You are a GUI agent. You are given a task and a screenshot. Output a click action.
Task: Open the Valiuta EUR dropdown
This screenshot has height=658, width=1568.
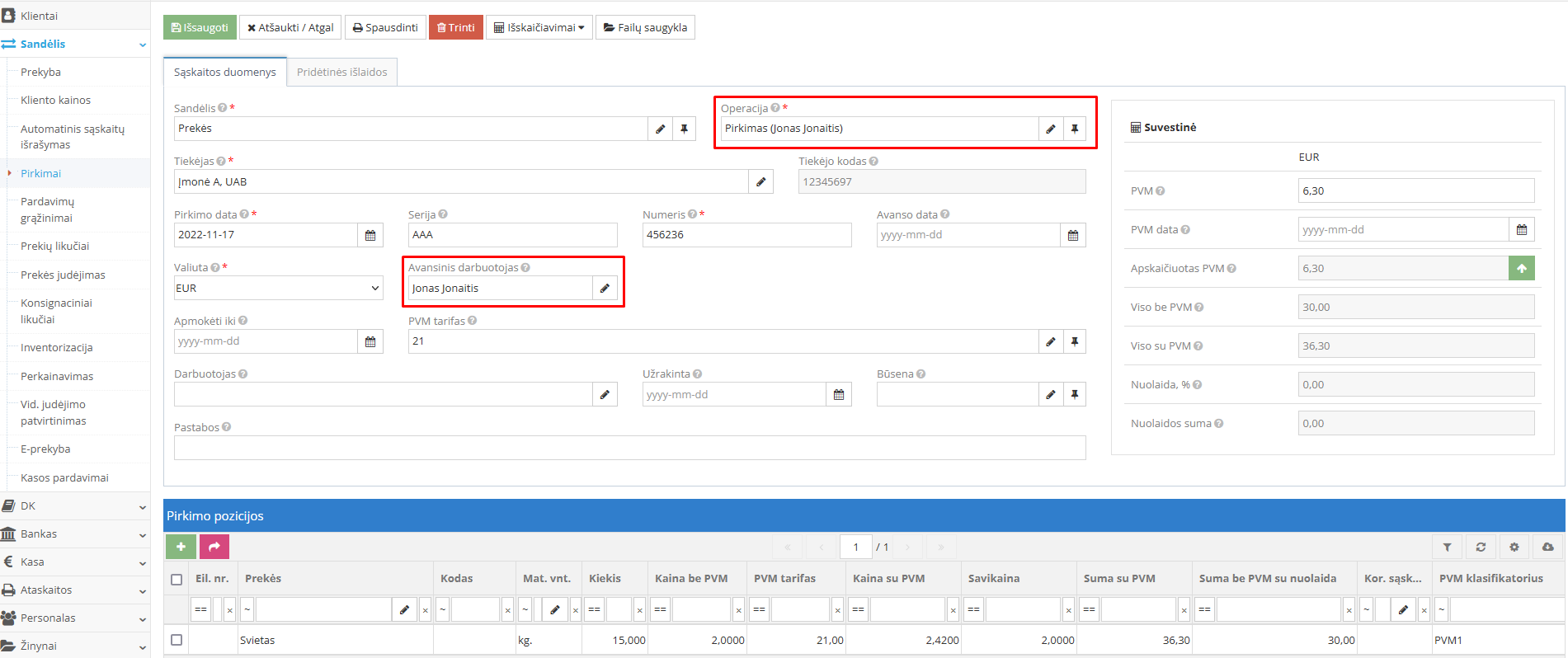click(x=278, y=288)
